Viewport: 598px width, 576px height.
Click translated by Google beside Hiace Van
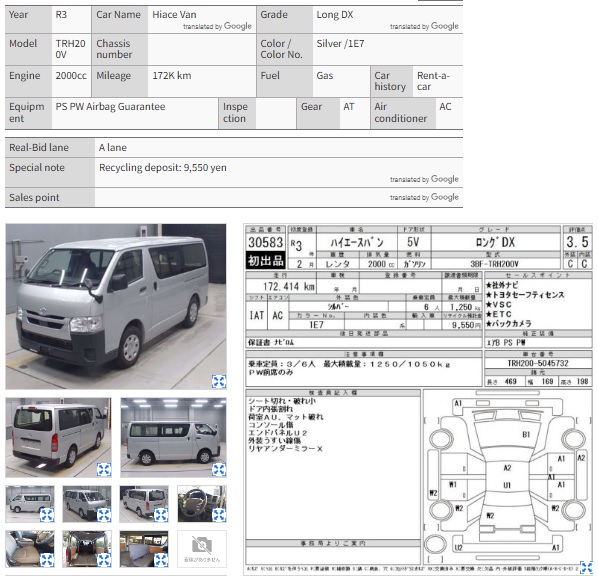[217, 26]
